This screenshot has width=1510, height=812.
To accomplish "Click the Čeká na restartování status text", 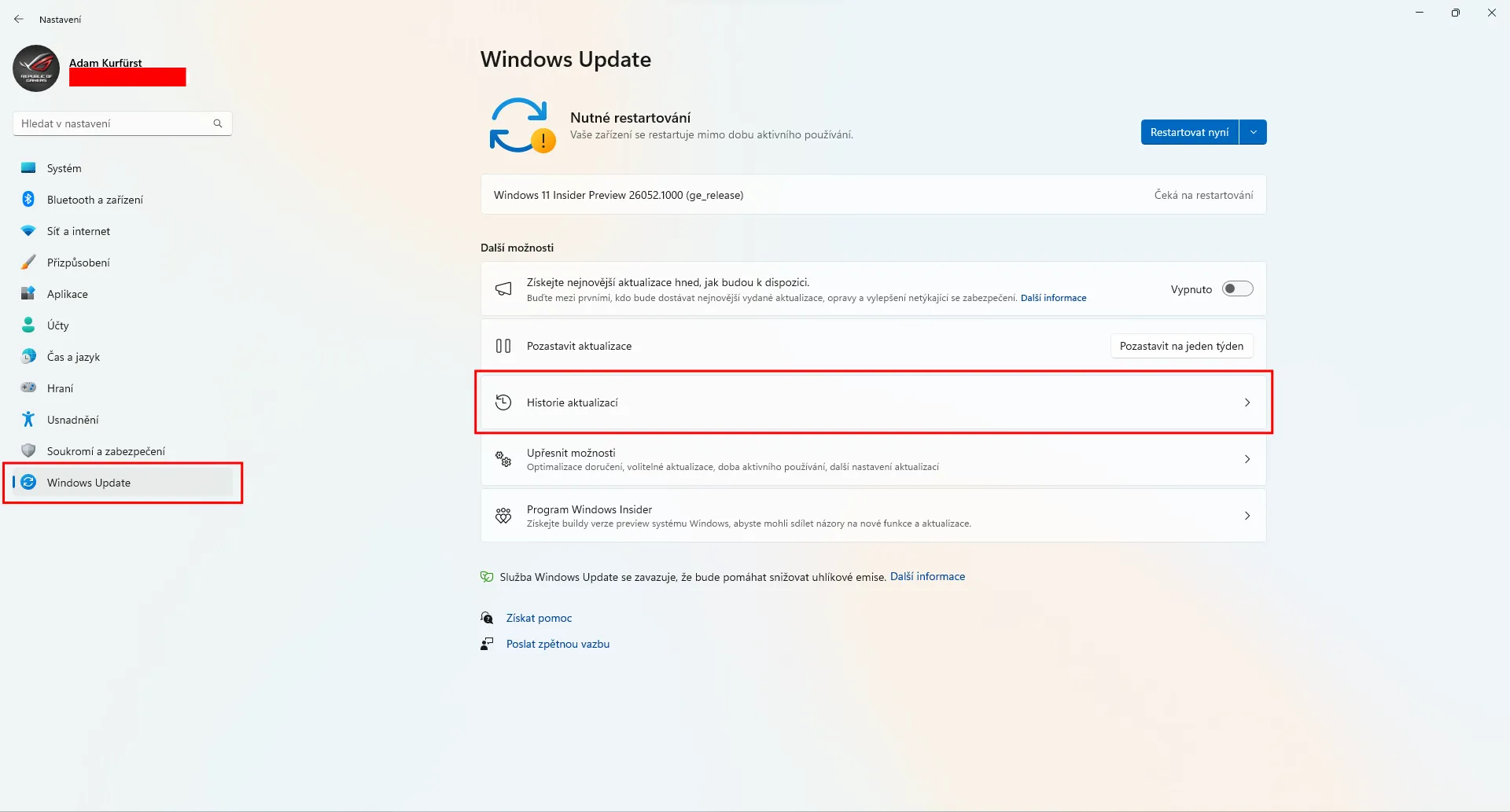I will [x=1203, y=195].
